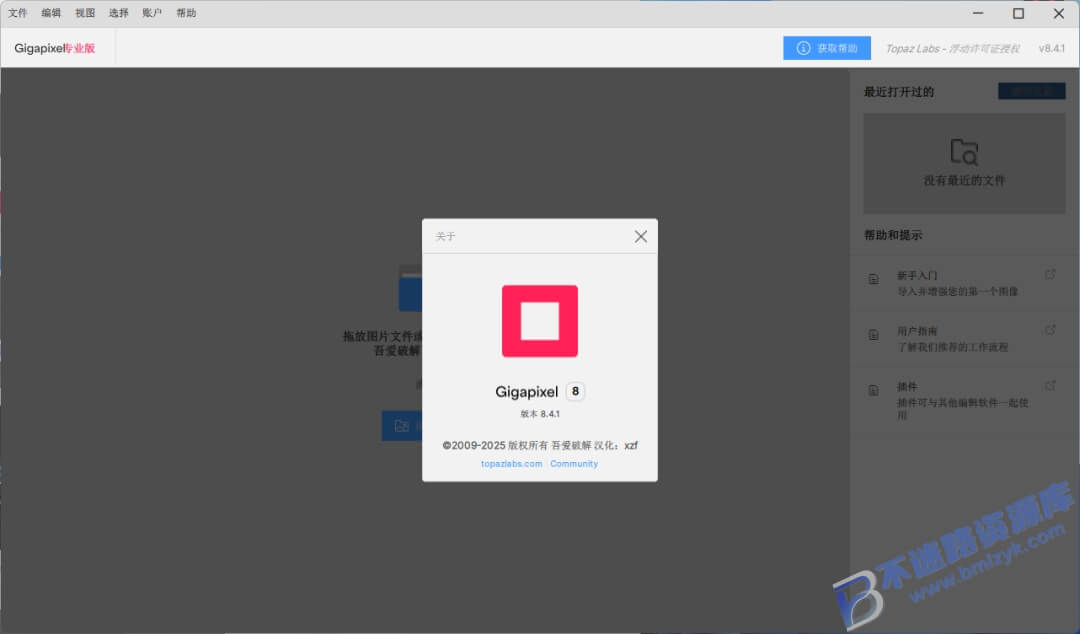The image size is (1080, 634).
Task: Click the 版本 8.4.1 text in dialog
Action: pyautogui.click(x=540, y=413)
